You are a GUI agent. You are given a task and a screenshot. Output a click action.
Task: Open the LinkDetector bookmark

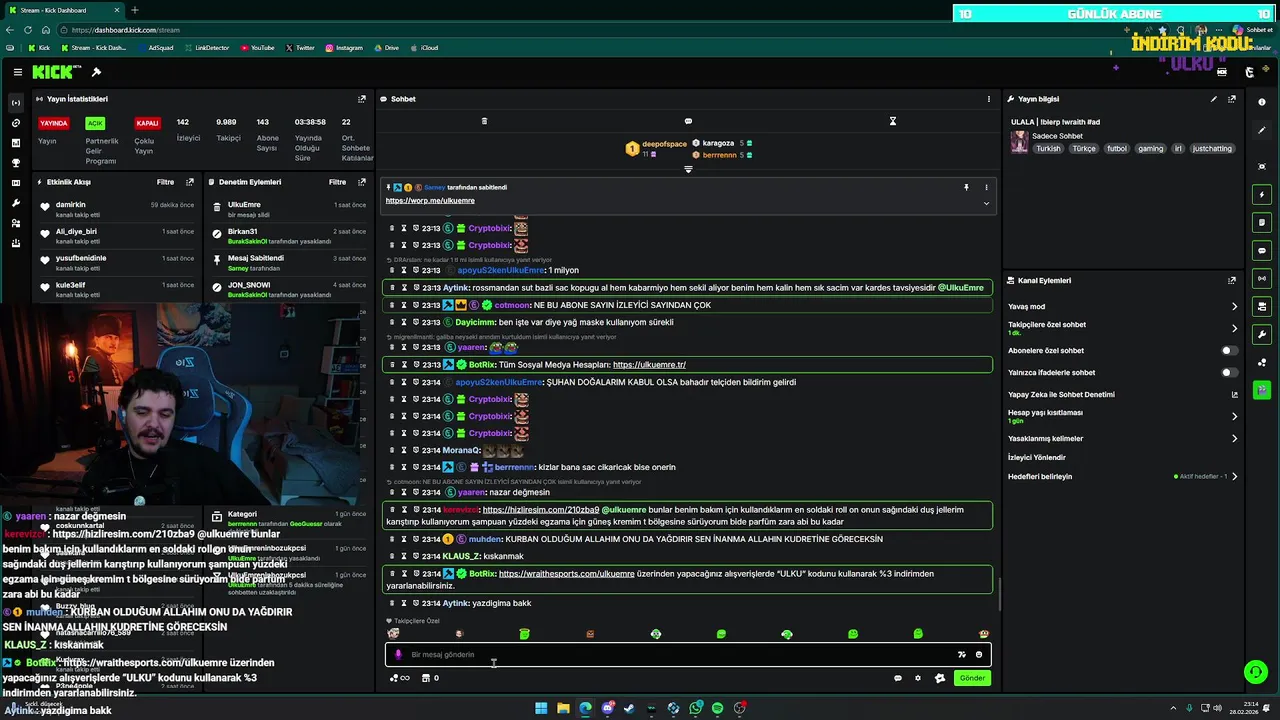pos(206,48)
